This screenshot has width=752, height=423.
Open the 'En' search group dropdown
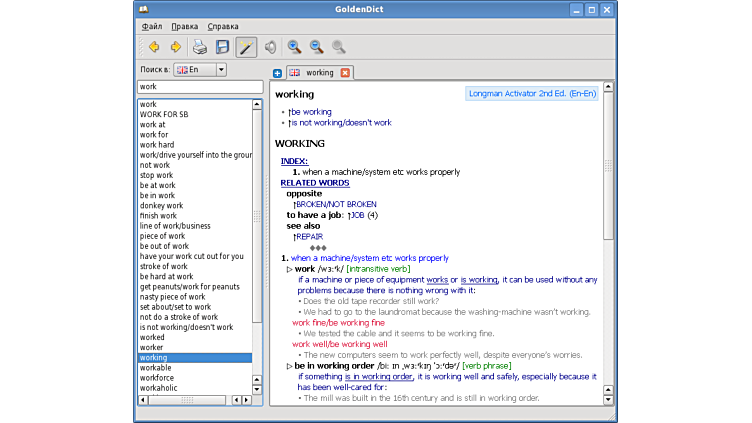click(x=200, y=70)
